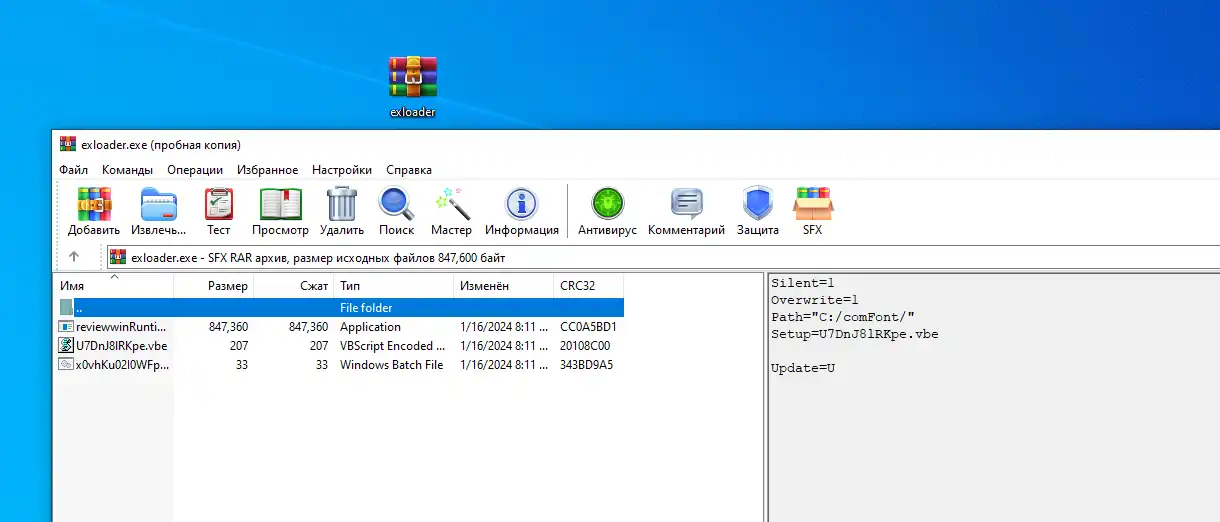This screenshot has height=522, width=1220.
Task: Click the 'Application' type cell
Action: pos(370,327)
